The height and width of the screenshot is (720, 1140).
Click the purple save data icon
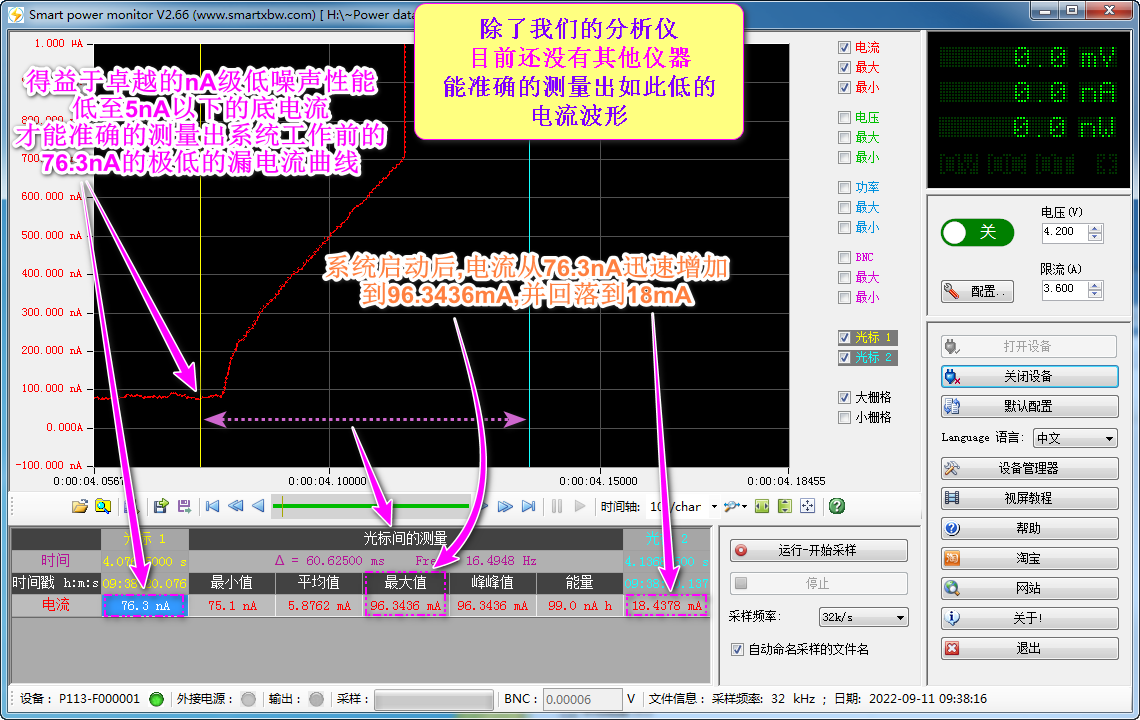point(184,506)
